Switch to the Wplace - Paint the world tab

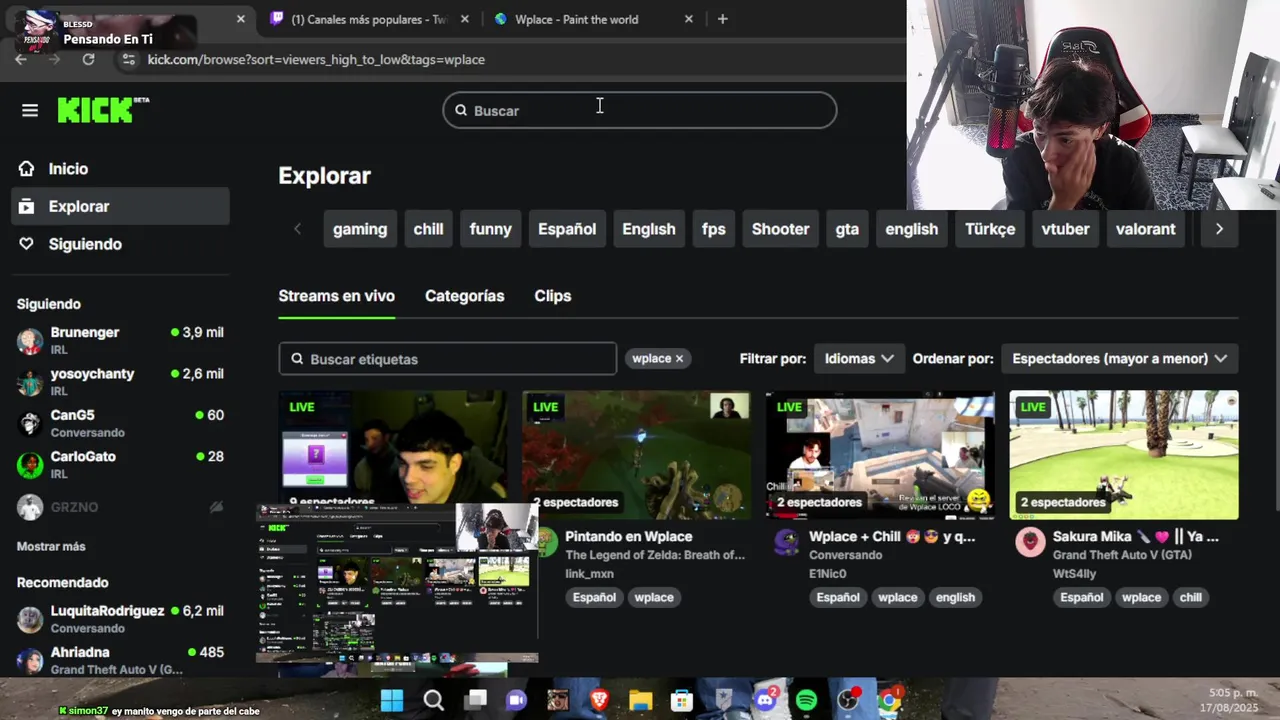(593, 19)
